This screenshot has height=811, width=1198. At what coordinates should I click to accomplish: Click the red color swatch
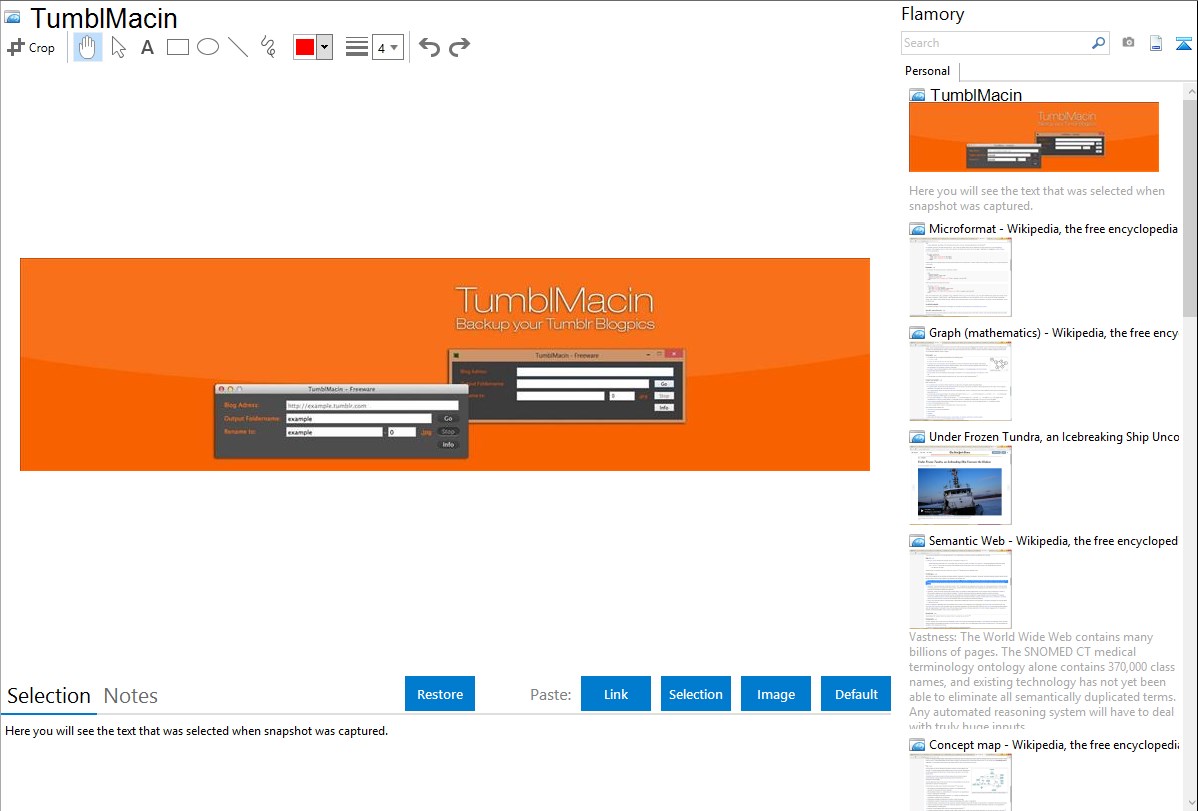pos(305,47)
